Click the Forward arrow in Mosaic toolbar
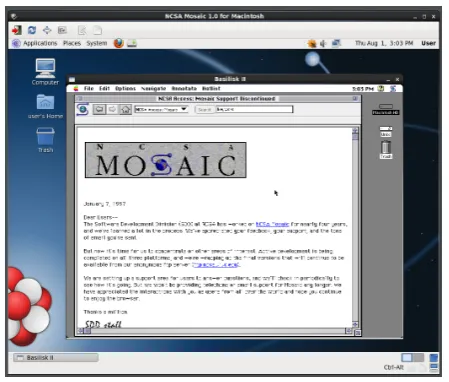This screenshot has width=449, height=382. (x=112, y=109)
